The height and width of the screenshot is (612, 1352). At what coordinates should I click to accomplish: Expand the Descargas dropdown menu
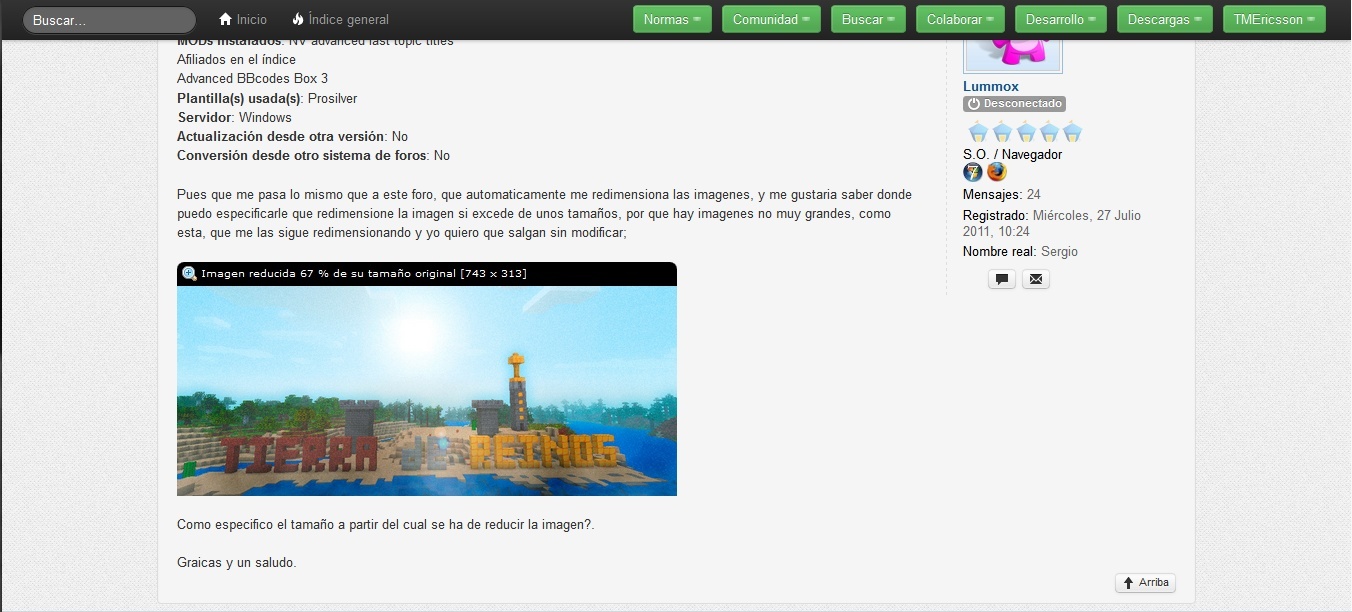[1164, 19]
